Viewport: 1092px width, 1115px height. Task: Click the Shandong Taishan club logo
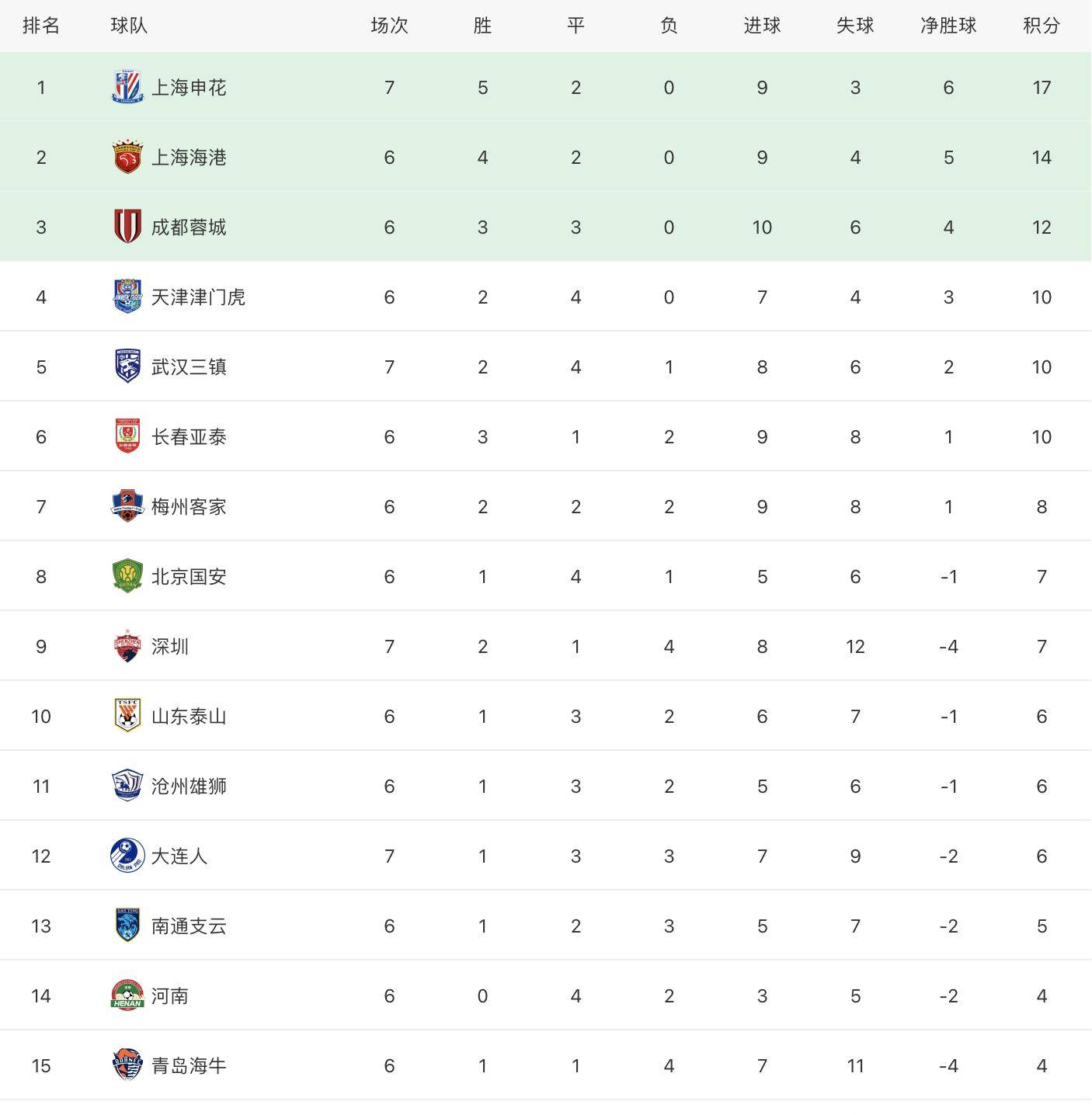(x=127, y=716)
